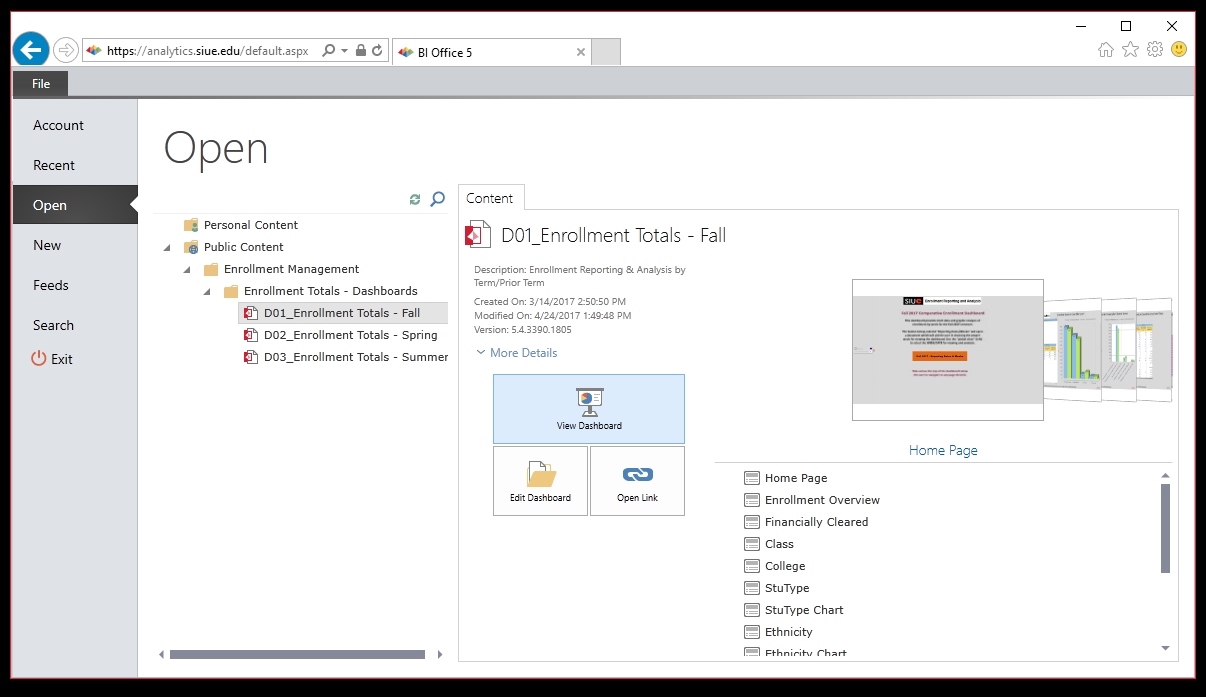1206x697 pixels.
Task: Expand More Details section
Action: pyautogui.click(x=516, y=353)
